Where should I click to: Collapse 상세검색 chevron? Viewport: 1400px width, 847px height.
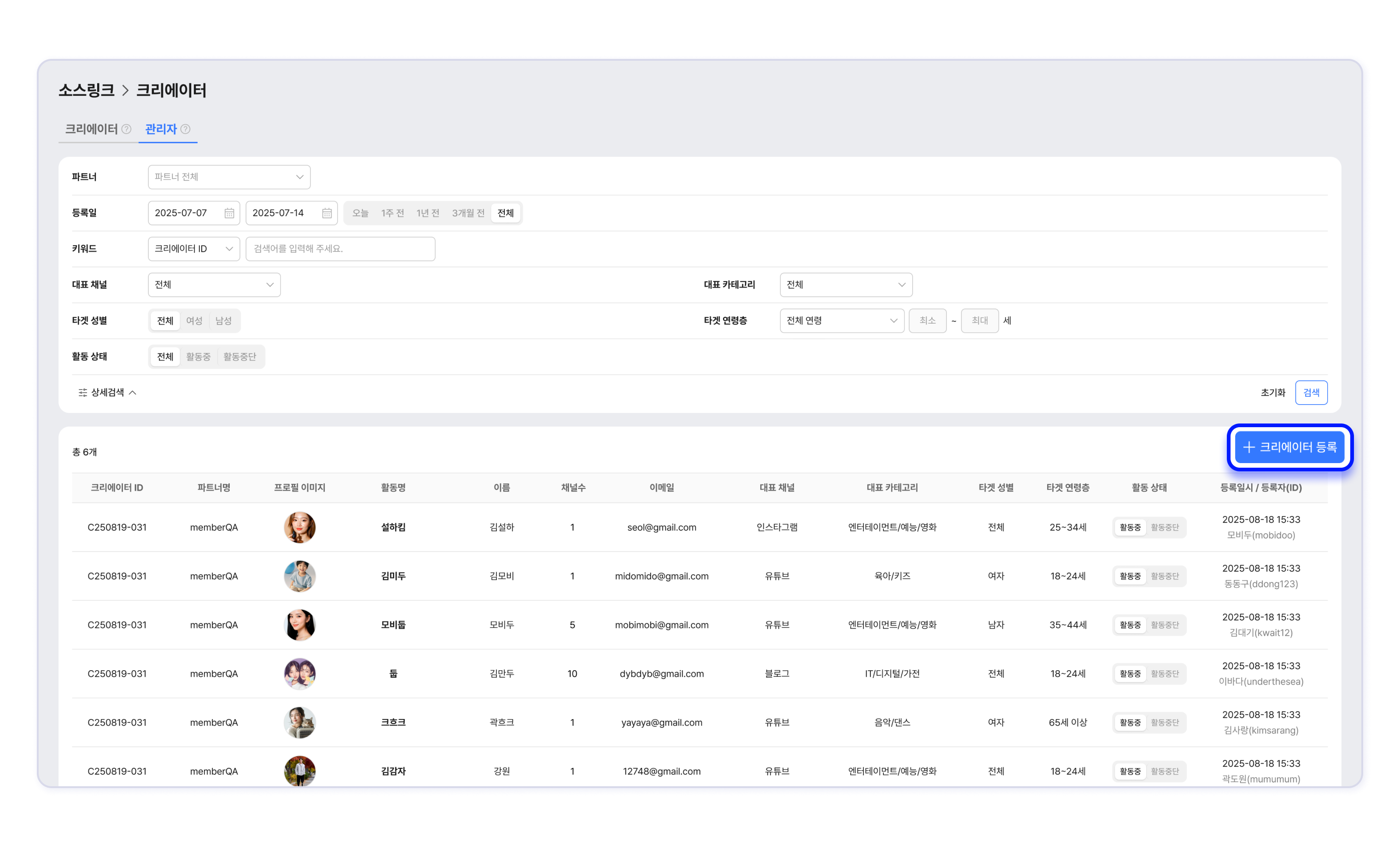pyautogui.click(x=133, y=393)
